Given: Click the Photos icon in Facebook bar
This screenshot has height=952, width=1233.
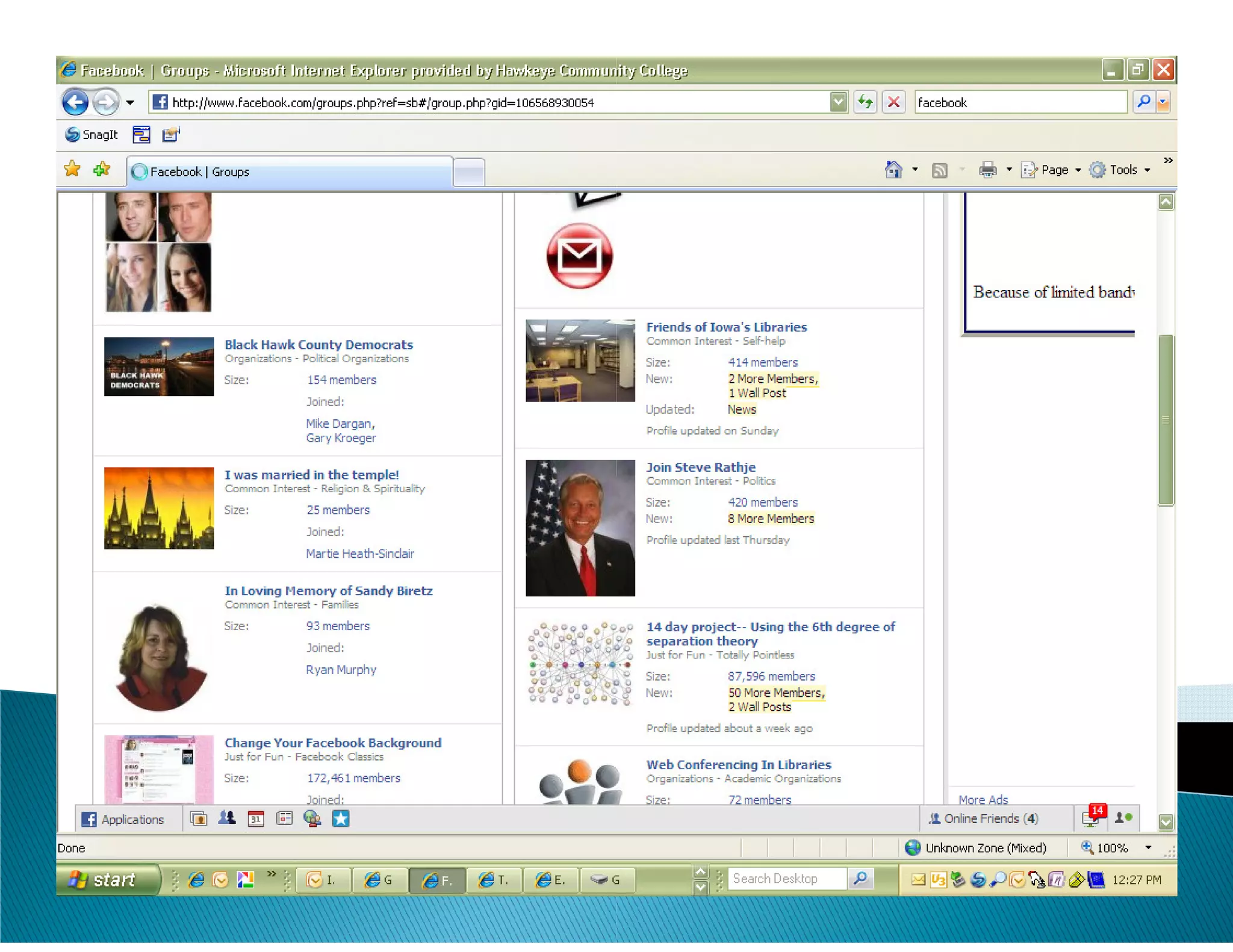Looking at the screenshot, I should [x=199, y=818].
